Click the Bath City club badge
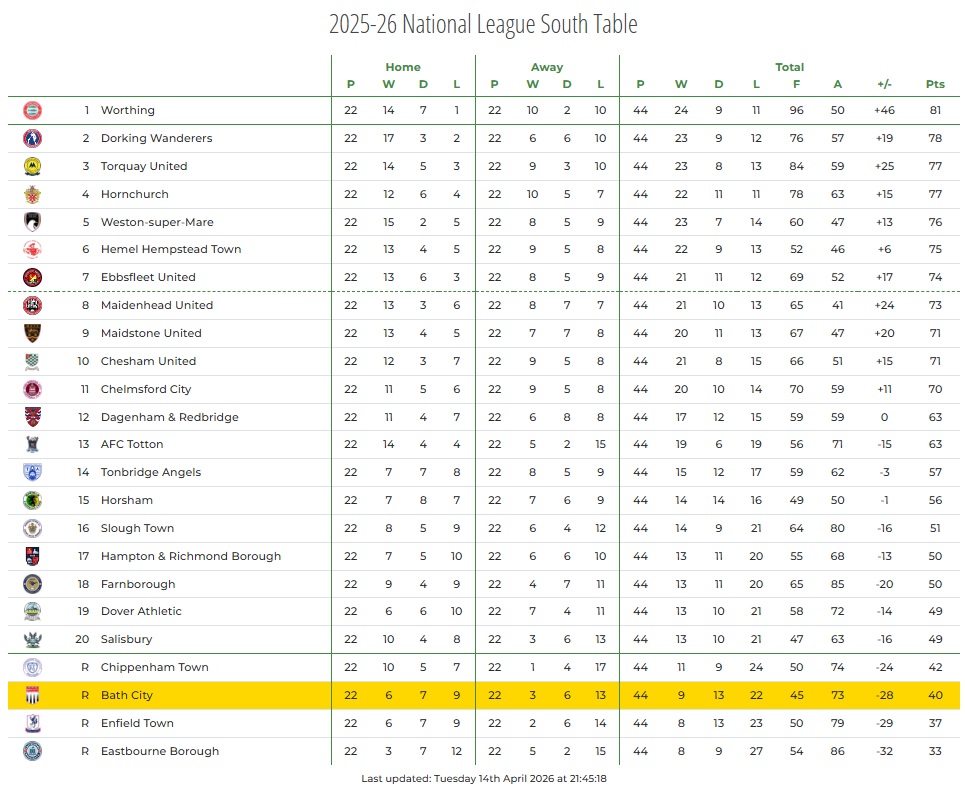 [x=32, y=695]
